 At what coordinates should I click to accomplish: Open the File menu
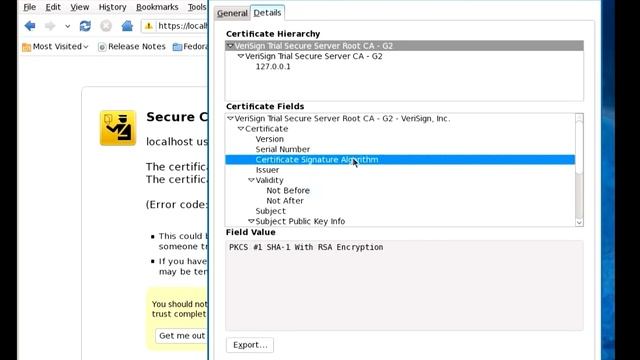[x=29, y=7]
